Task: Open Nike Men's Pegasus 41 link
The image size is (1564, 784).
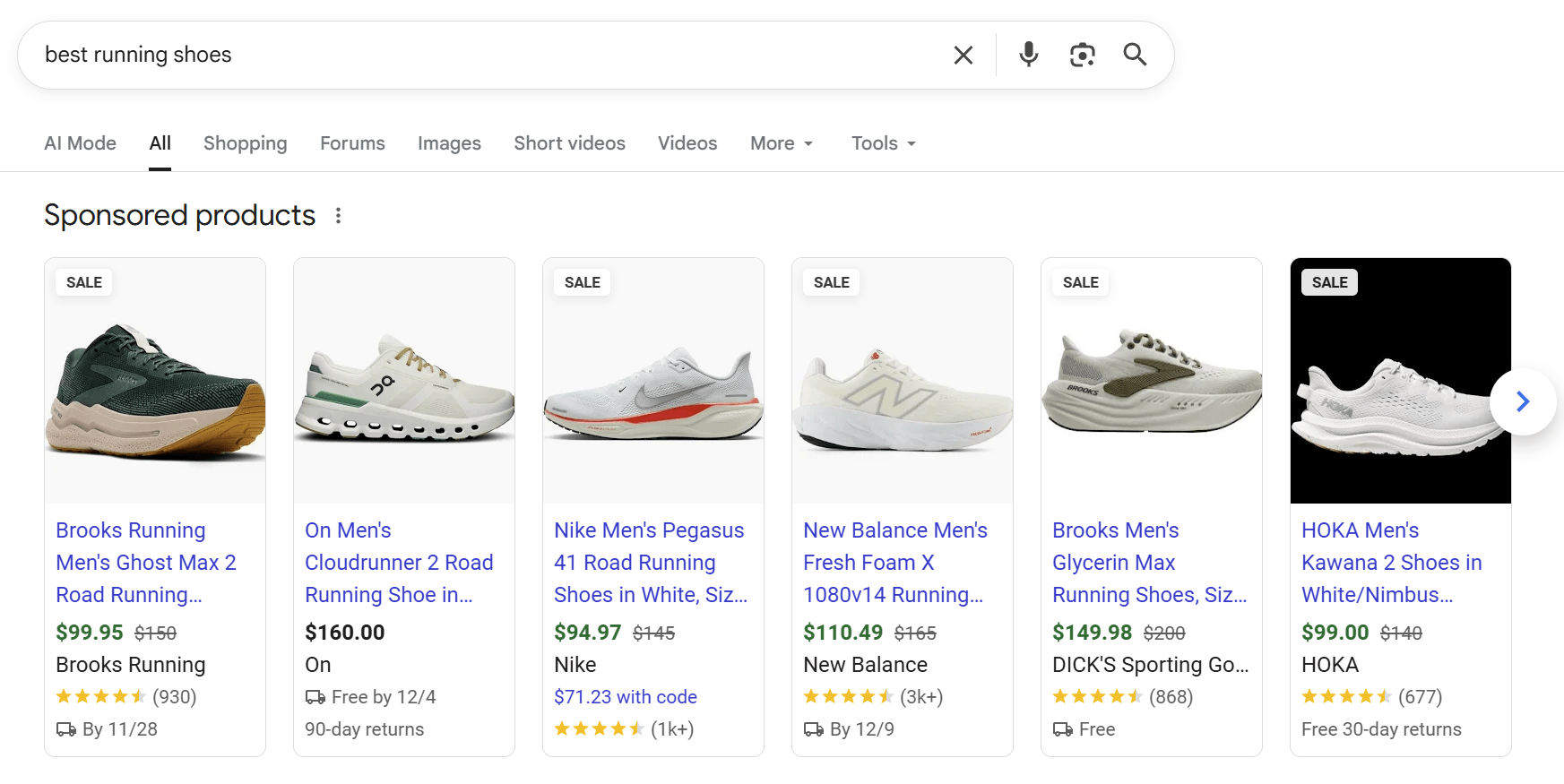Action: click(651, 563)
